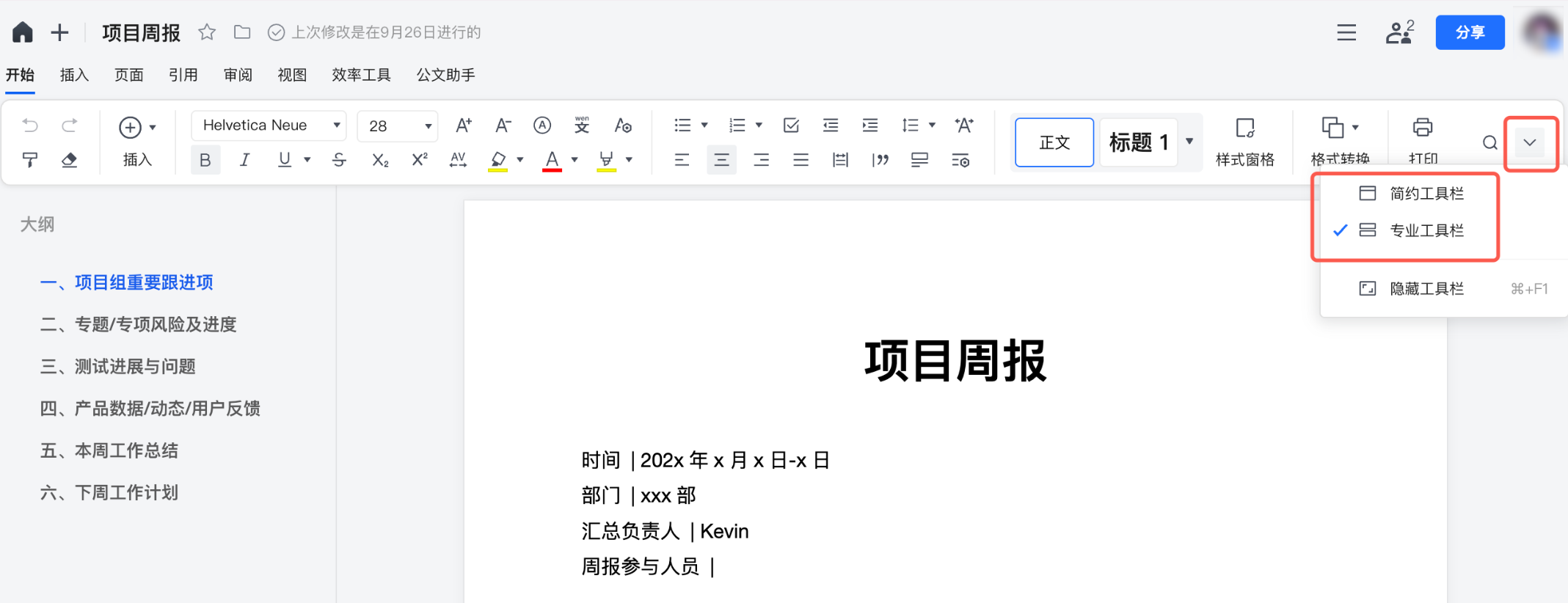1568x603 pixels.
Task: Open the font size 28 dropdown
Action: click(x=398, y=125)
